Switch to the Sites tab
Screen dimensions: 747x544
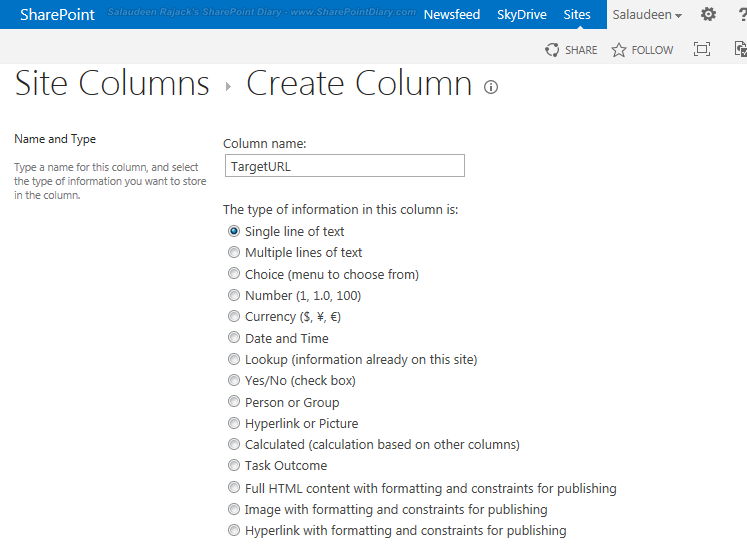pyautogui.click(x=577, y=15)
